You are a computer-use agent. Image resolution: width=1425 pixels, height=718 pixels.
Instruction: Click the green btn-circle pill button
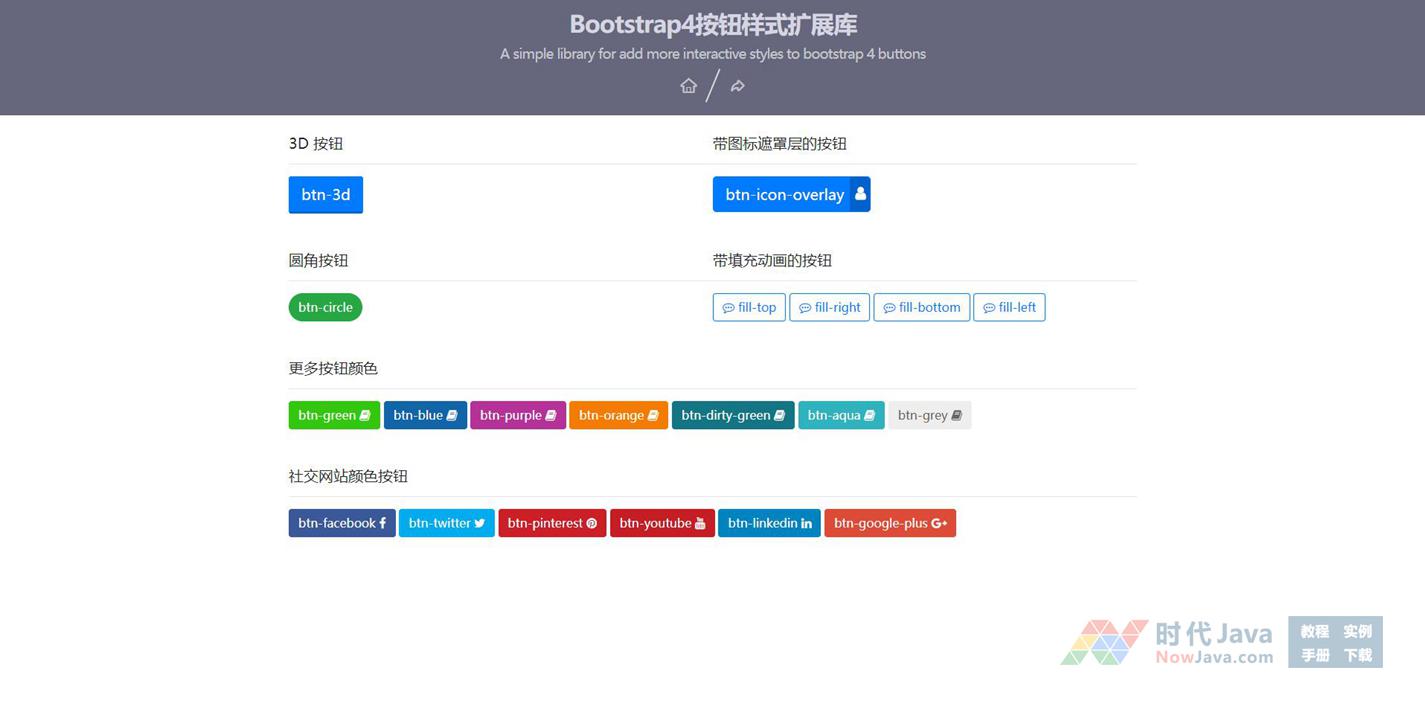point(325,307)
